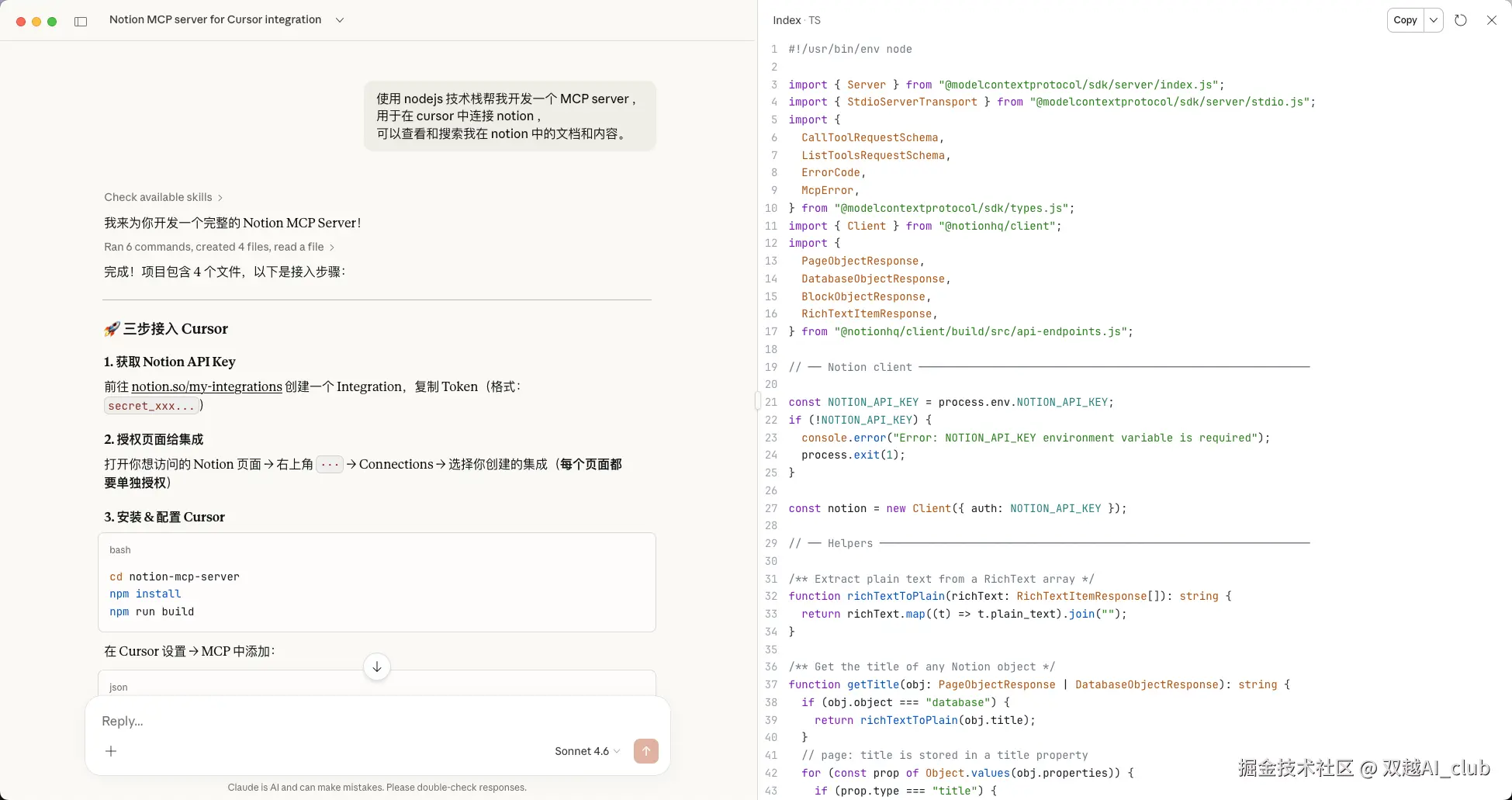This screenshot has height=800, width=1512.
Task: Open the notion.so/my-integrations link
Action: point(206,386)
